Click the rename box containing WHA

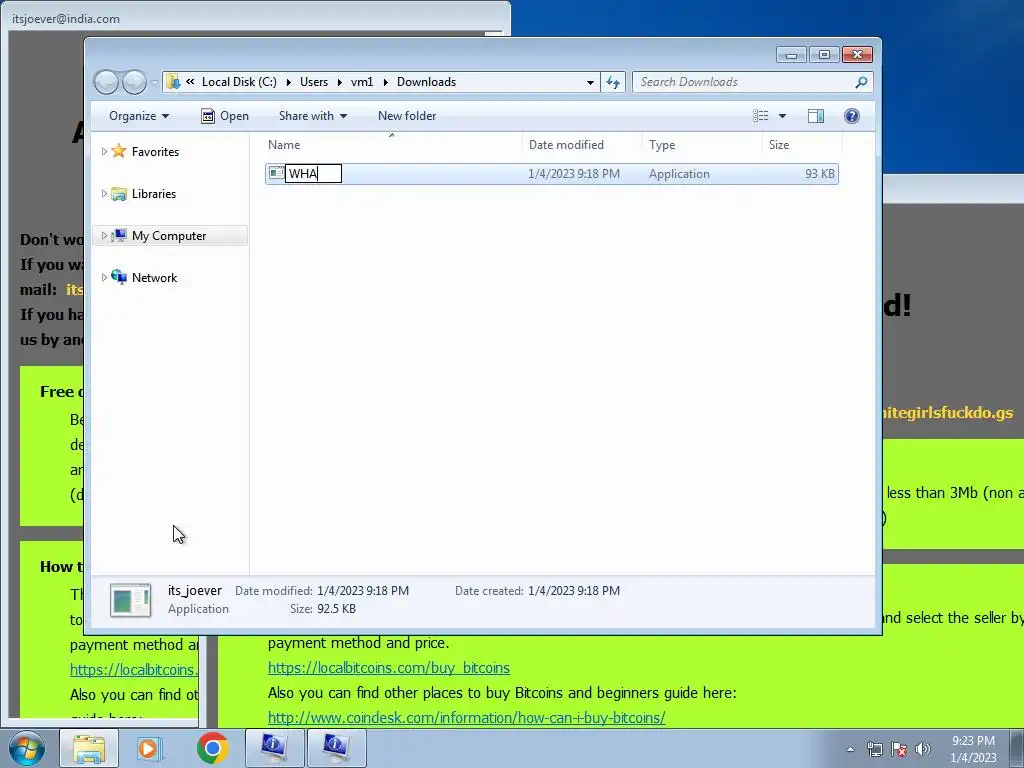(313, 174)
